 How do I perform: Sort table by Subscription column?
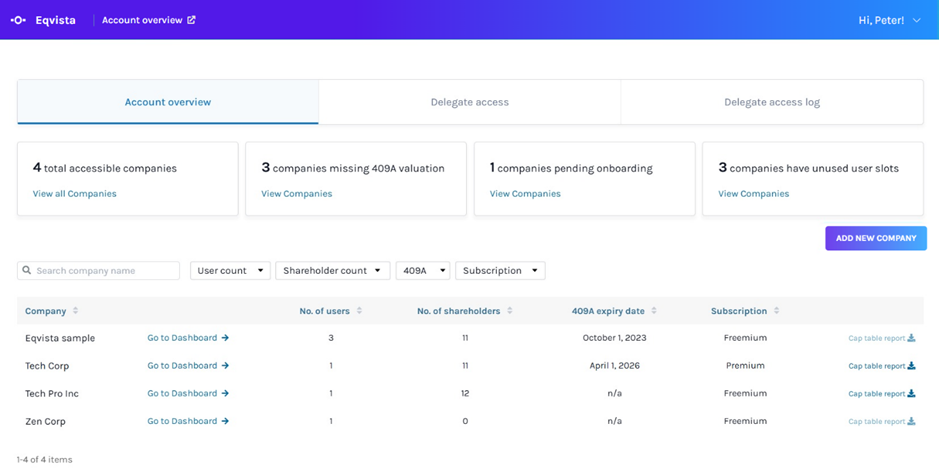click(777, 311)
